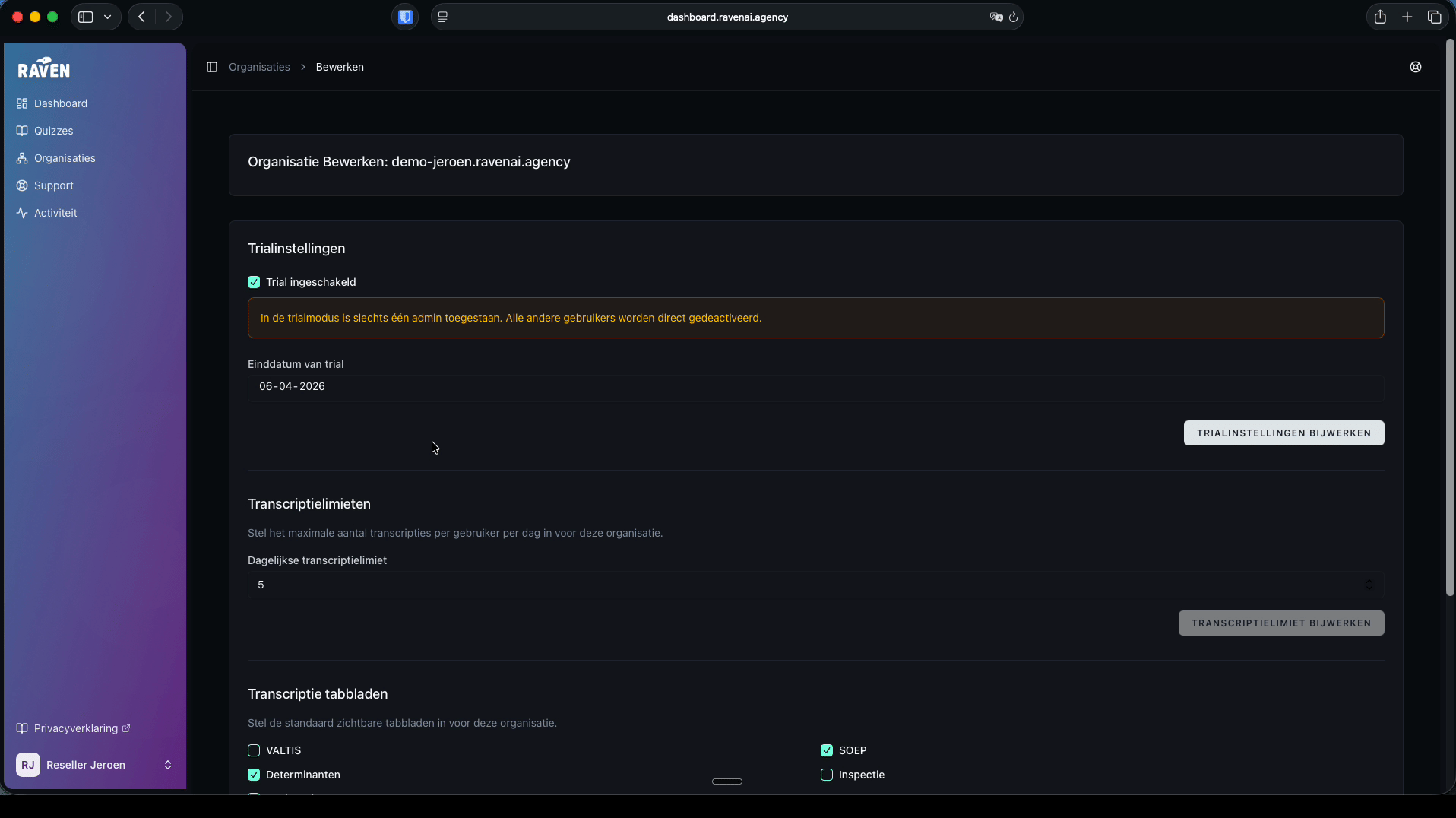Go to Activiteit in the sidebar
1456x818 pixels.
coord(55,213)
